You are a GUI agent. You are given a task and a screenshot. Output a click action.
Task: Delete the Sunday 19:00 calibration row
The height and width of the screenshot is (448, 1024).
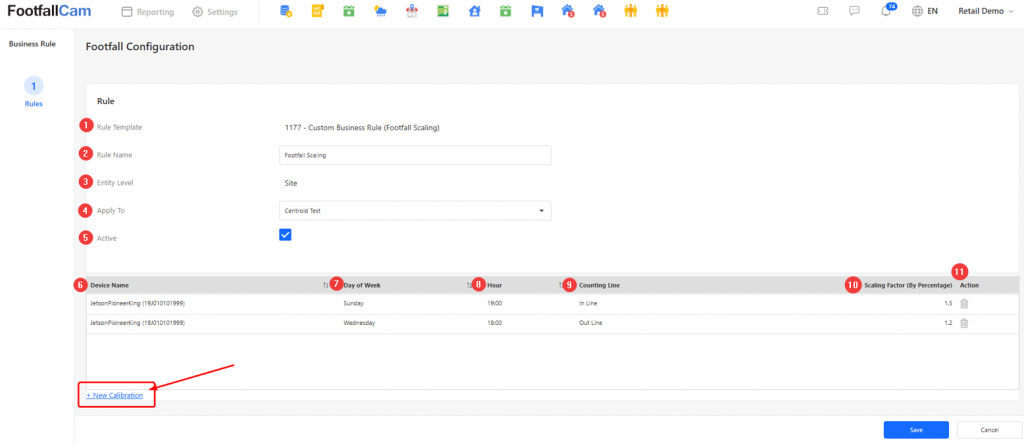(964, 303)
